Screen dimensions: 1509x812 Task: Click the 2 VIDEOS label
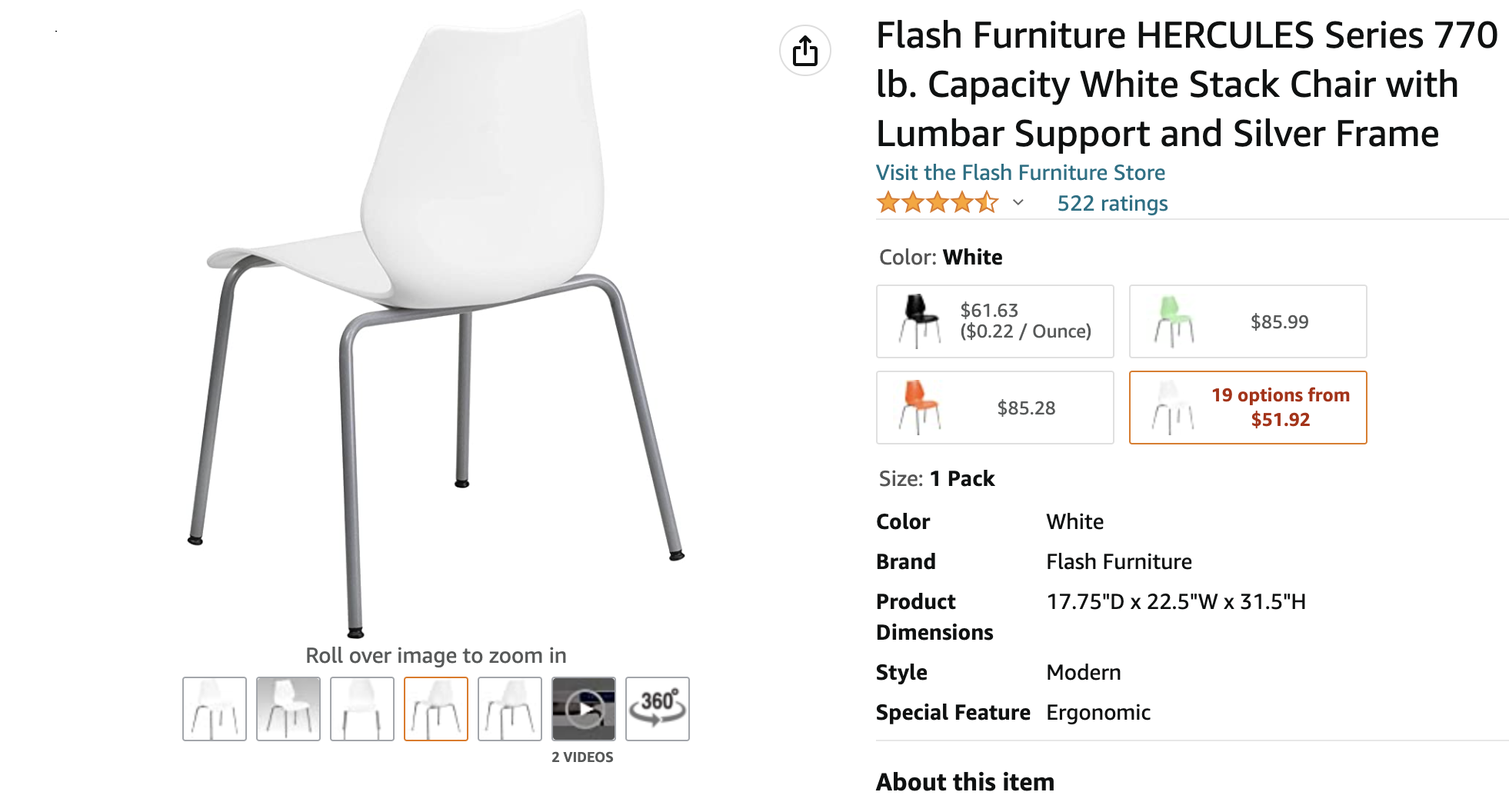click(x=582, y=757)
